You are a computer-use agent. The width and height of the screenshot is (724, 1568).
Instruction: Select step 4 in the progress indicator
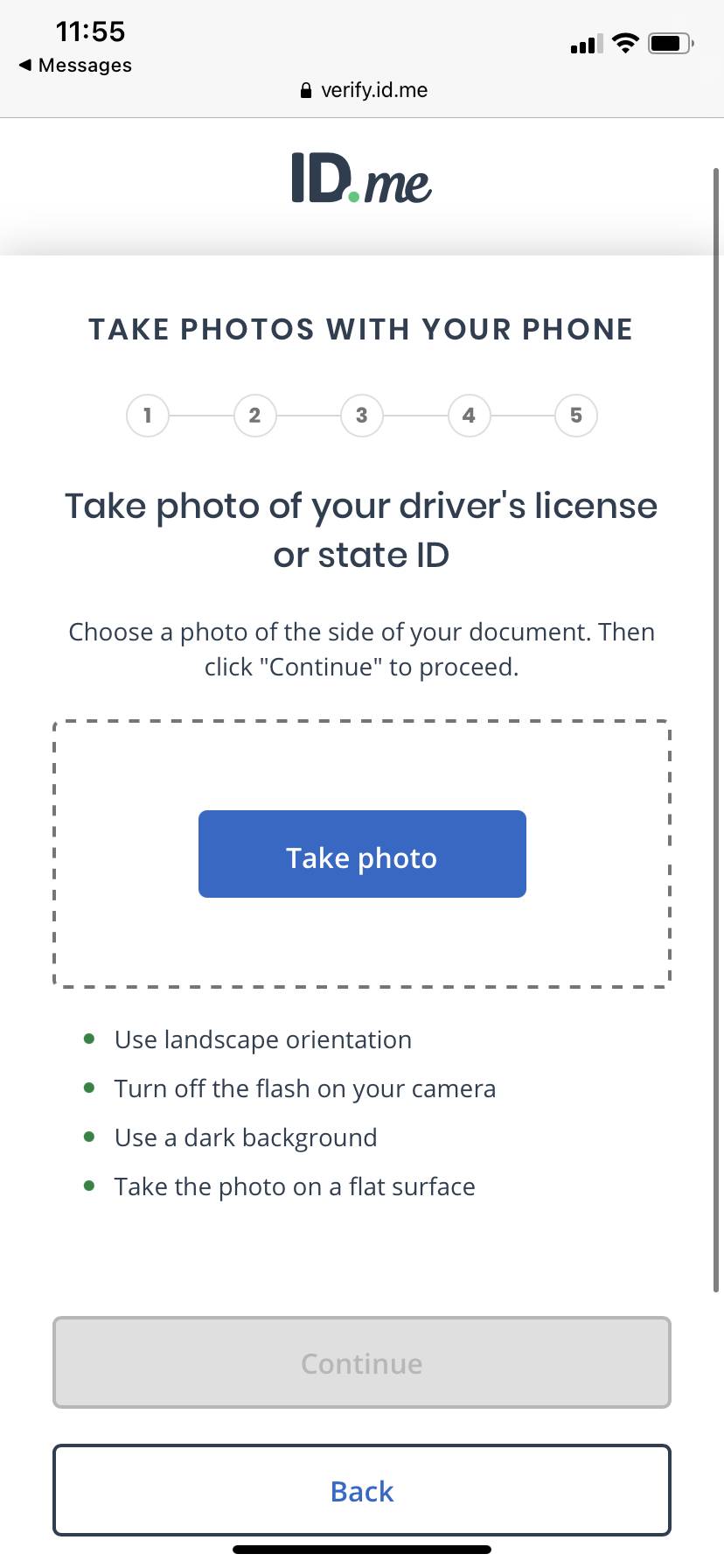469,416
